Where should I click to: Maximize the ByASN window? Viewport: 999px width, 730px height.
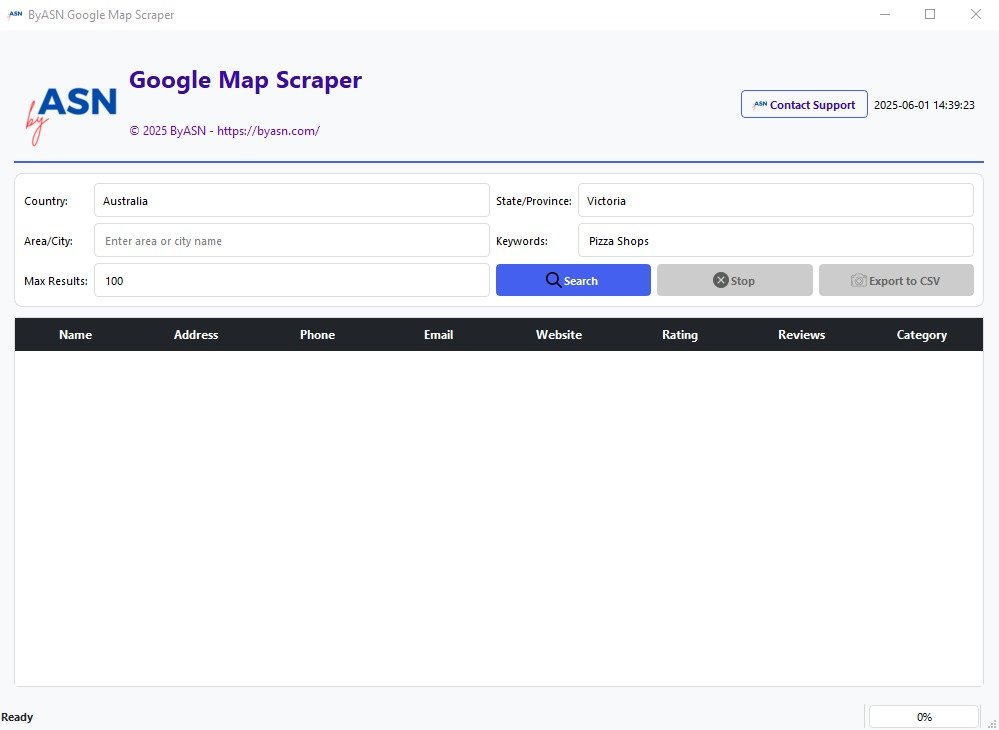tap(930, 14)
